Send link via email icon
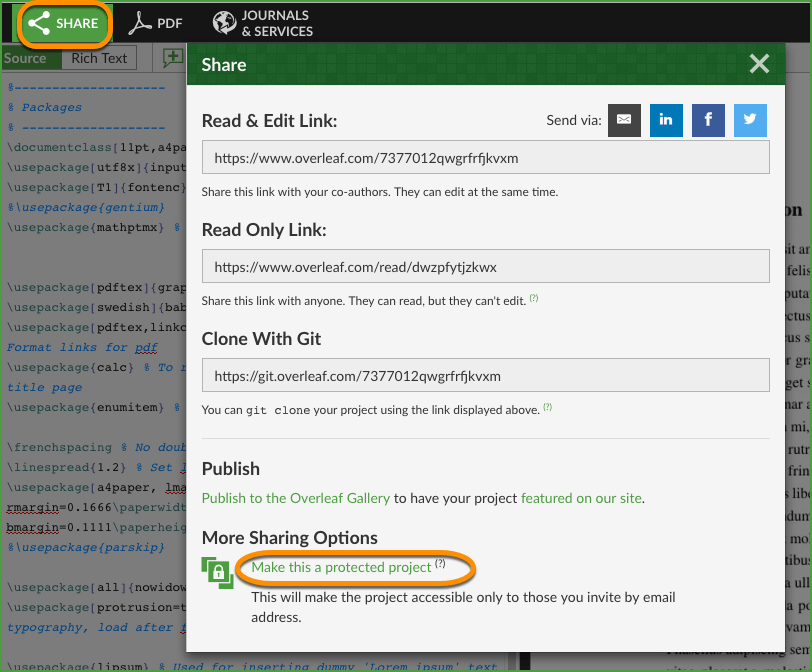The height and width of the screenshot is (672, 812). point(625,120)
